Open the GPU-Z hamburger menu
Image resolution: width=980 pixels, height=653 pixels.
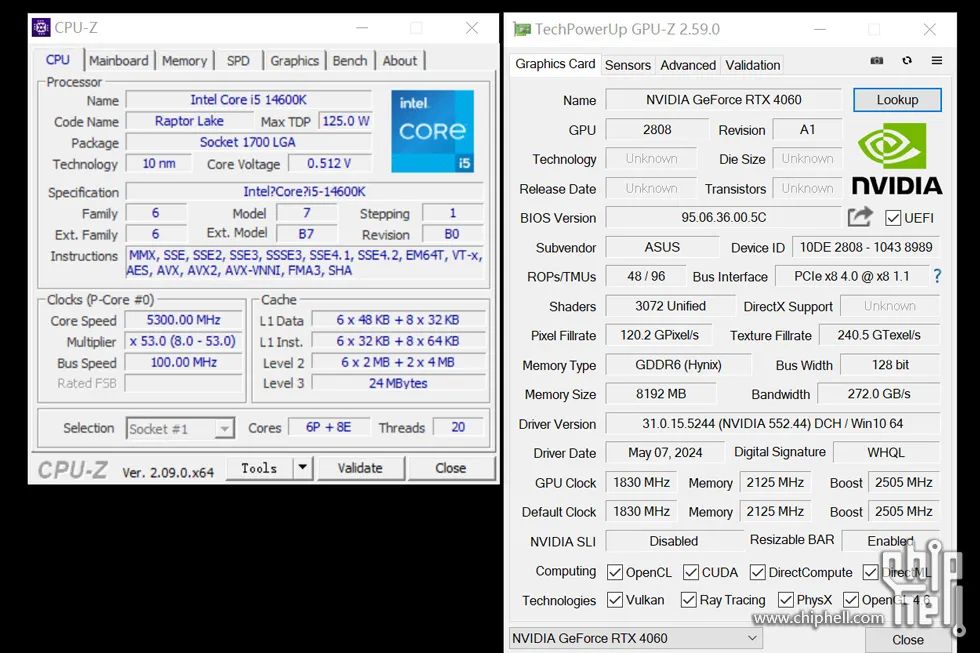click(x=937, y=61)
